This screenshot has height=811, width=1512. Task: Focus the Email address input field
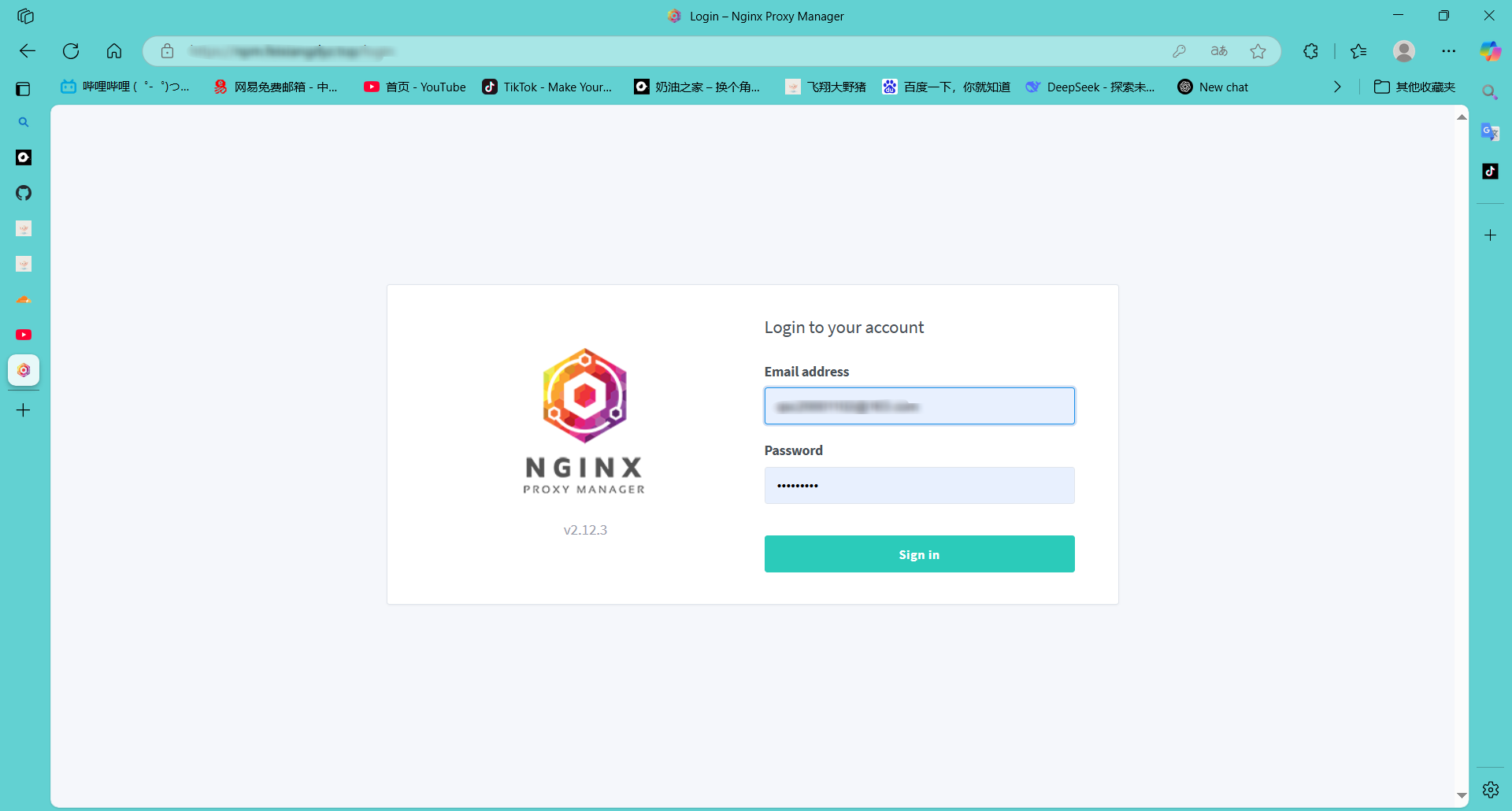click(x=919, y=406)
